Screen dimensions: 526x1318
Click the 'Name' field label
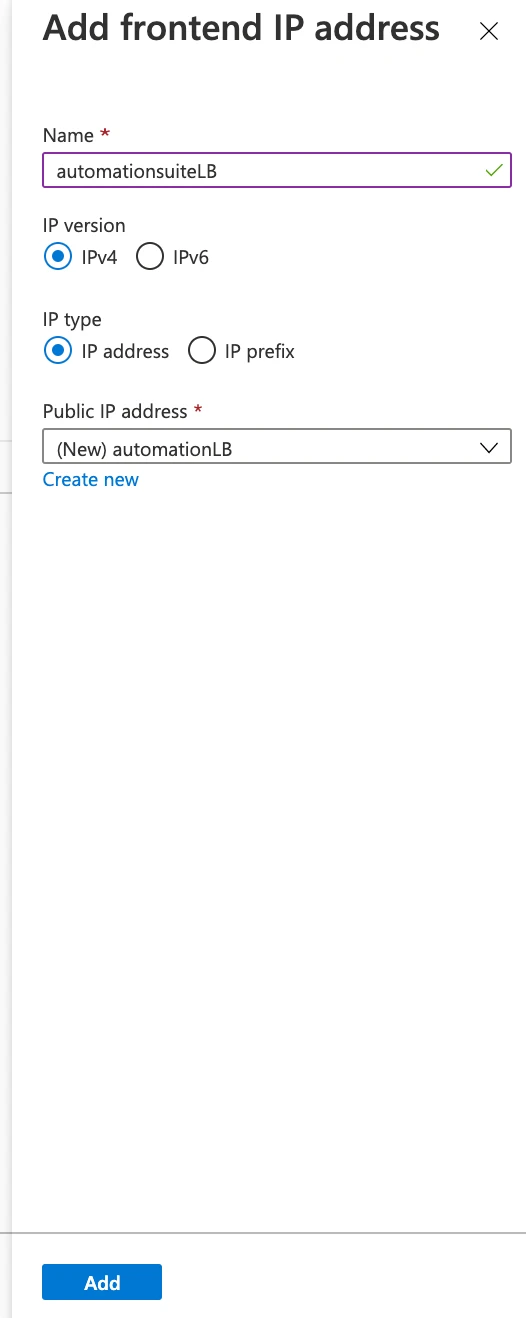pyautogui.click(x=68, y=135)
